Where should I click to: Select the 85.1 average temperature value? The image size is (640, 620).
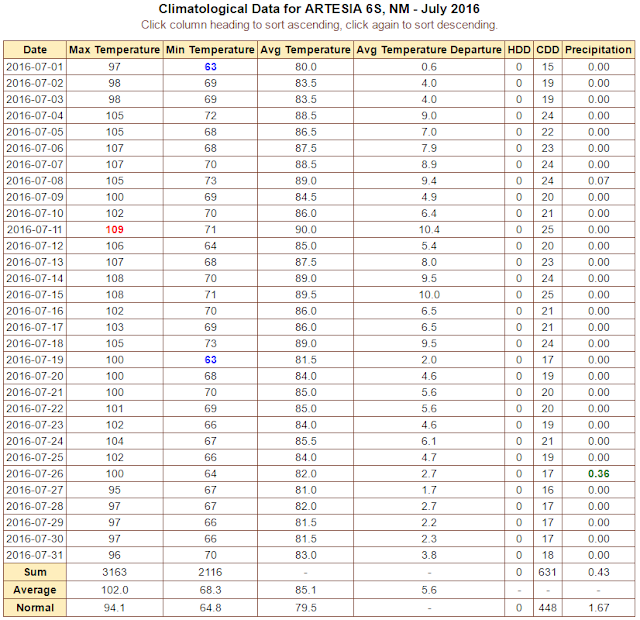305,590
